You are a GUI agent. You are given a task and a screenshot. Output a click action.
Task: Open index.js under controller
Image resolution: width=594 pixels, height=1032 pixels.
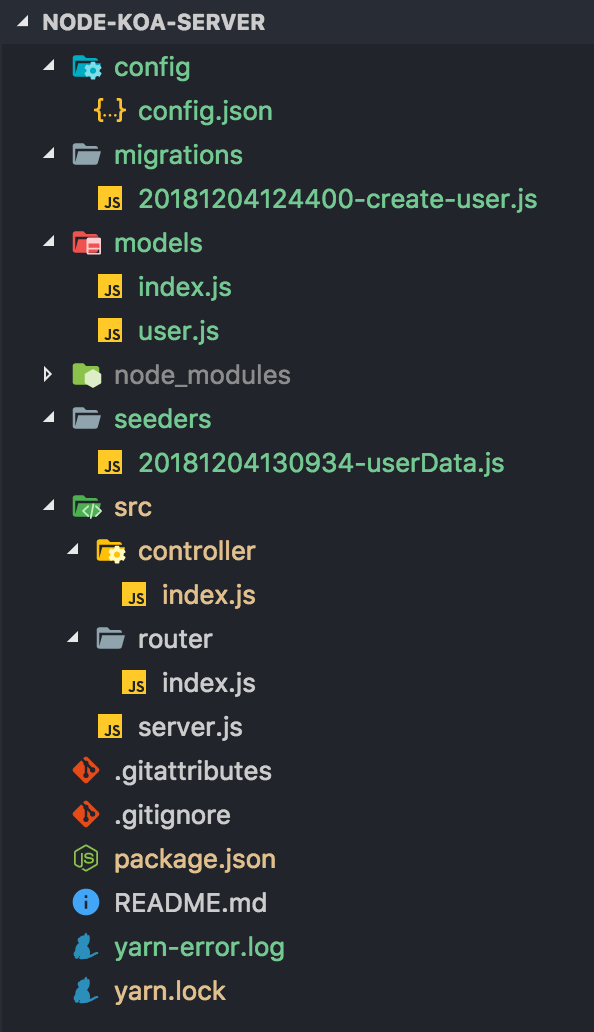[x=209, y=595]
